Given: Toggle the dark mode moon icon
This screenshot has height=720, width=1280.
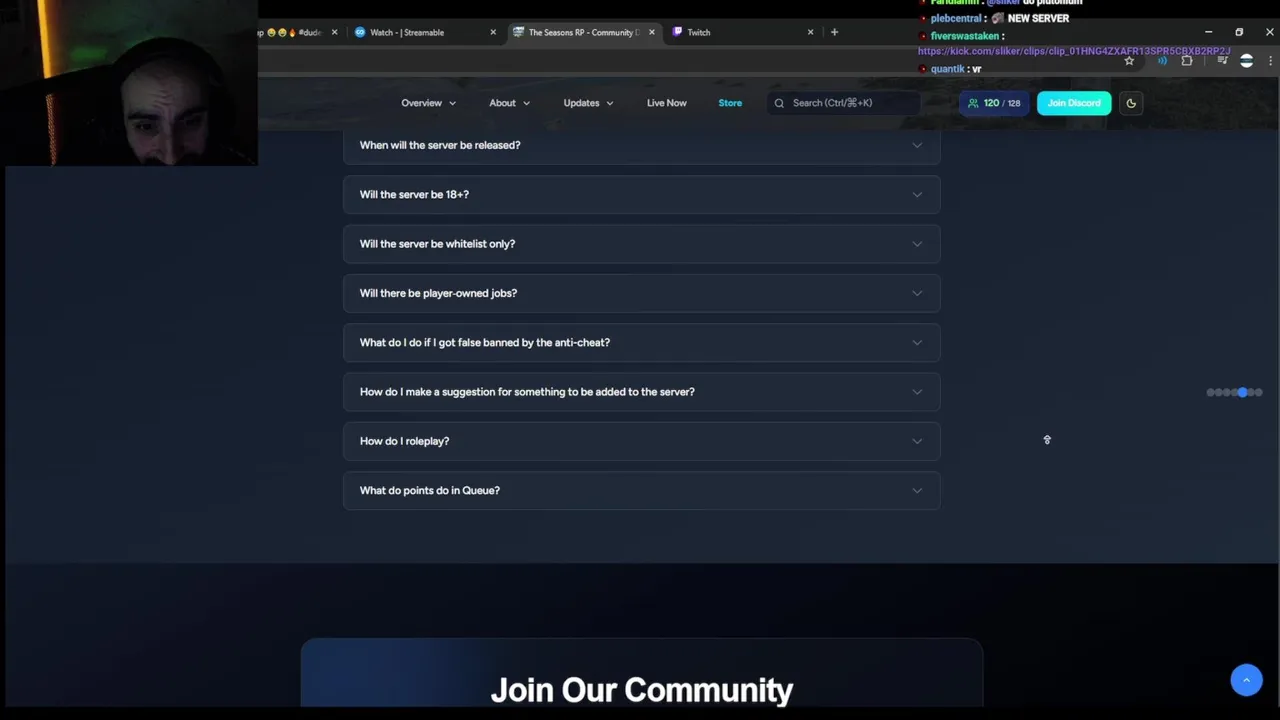Looking at the screenshot, I should (1131, 103).
